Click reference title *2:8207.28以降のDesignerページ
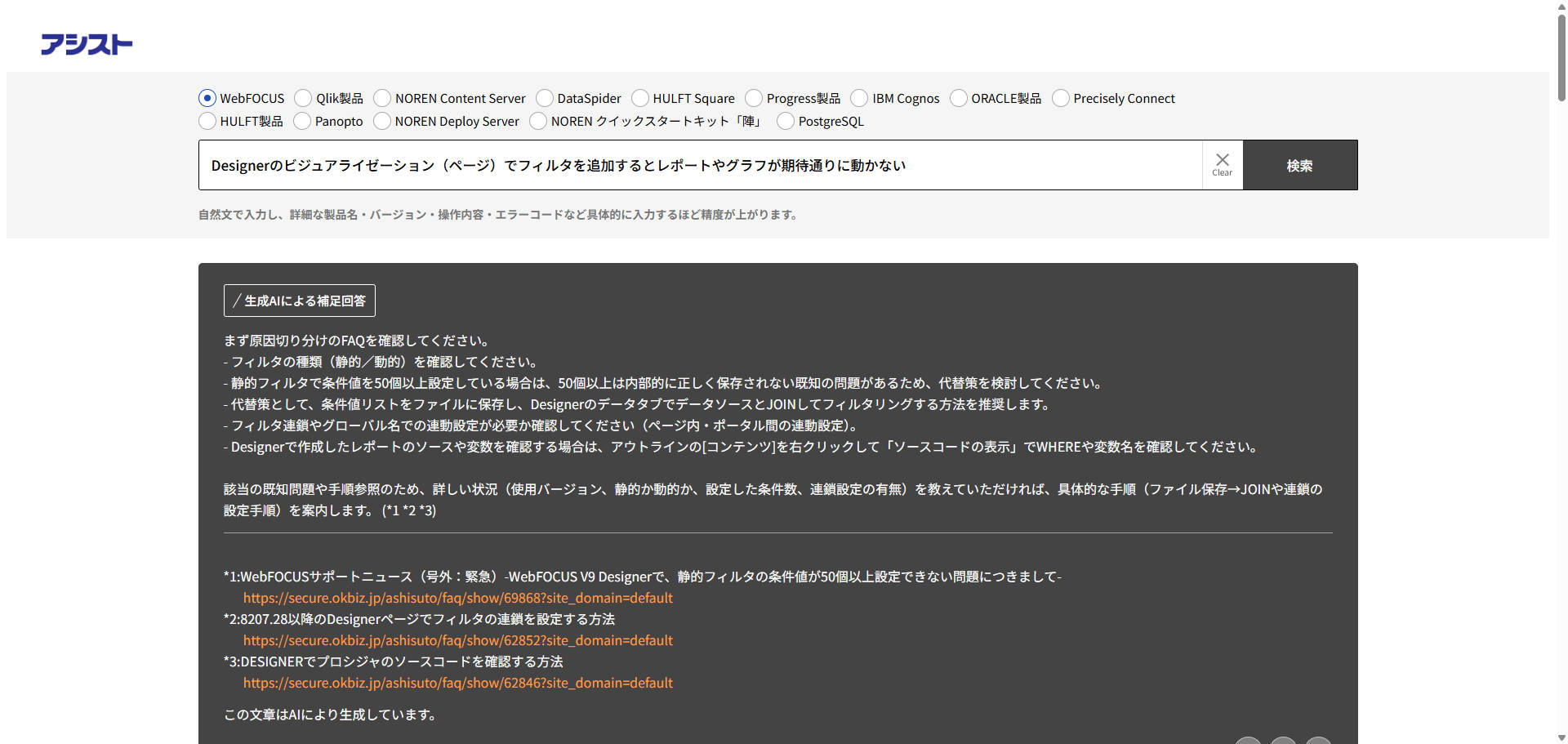This screenshot has width=1568, height=744. pos(420,619)
